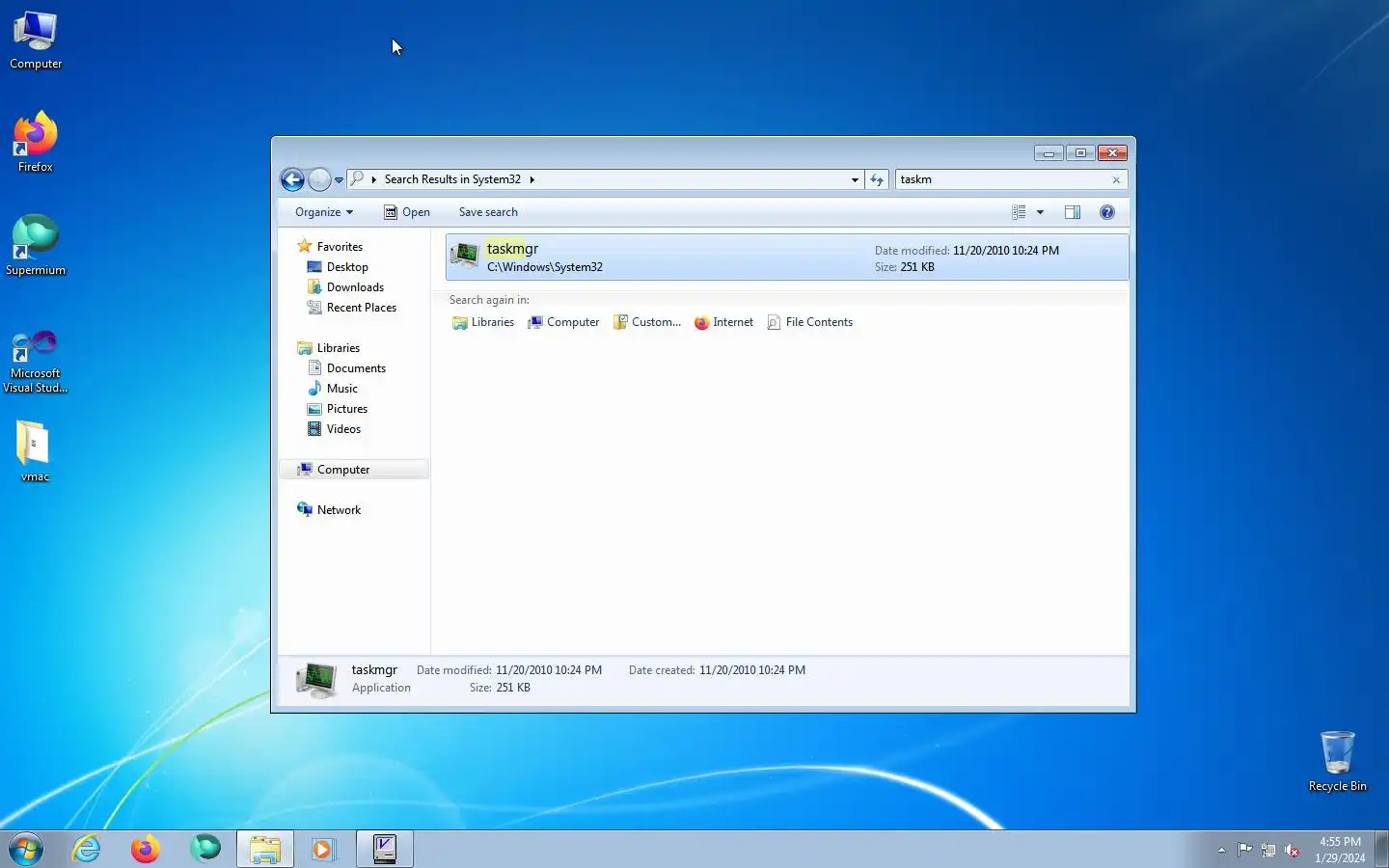1389x868 pixels.
Task: Select the Recycle Bin icon
Action: pos(1338,762)
